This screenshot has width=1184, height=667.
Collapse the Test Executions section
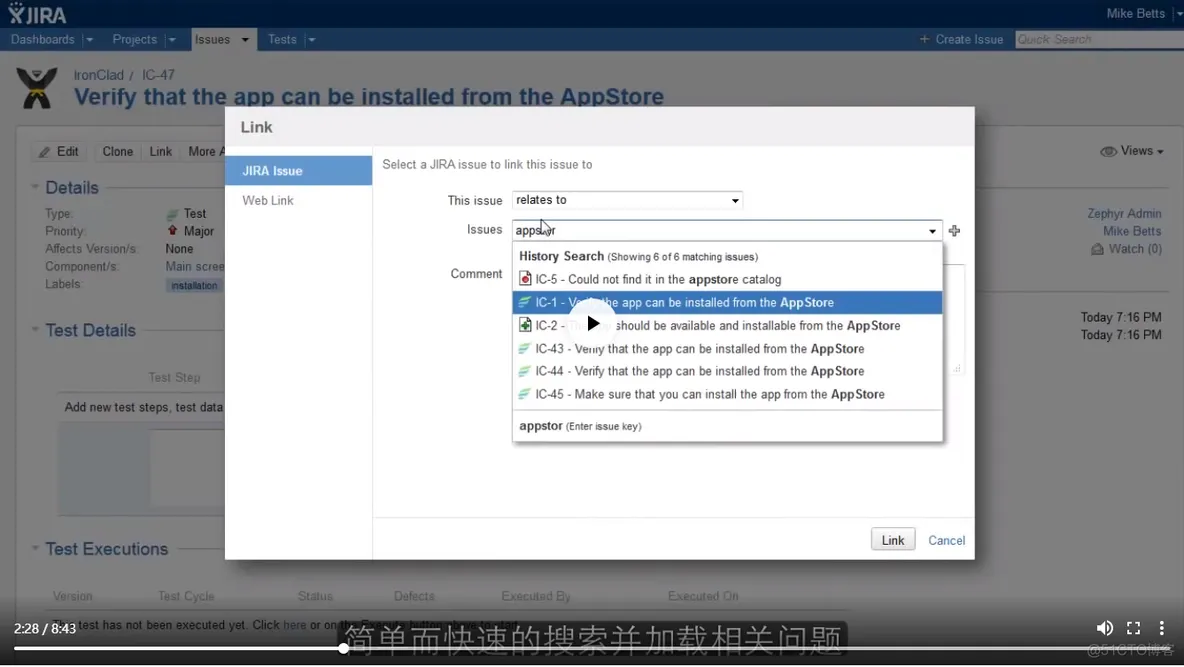[35, 548]
